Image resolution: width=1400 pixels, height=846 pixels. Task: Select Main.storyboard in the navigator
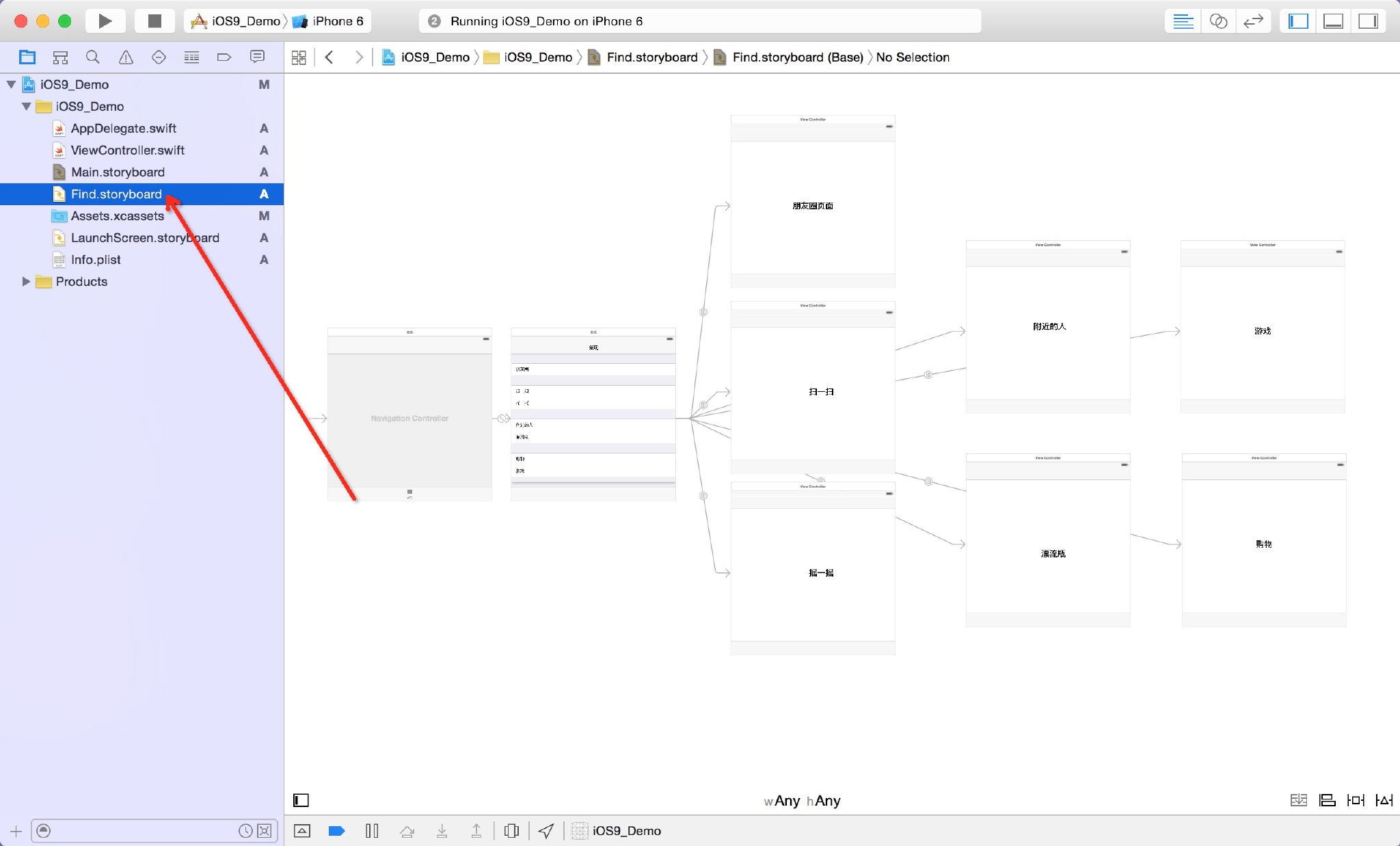coord(118,172)
